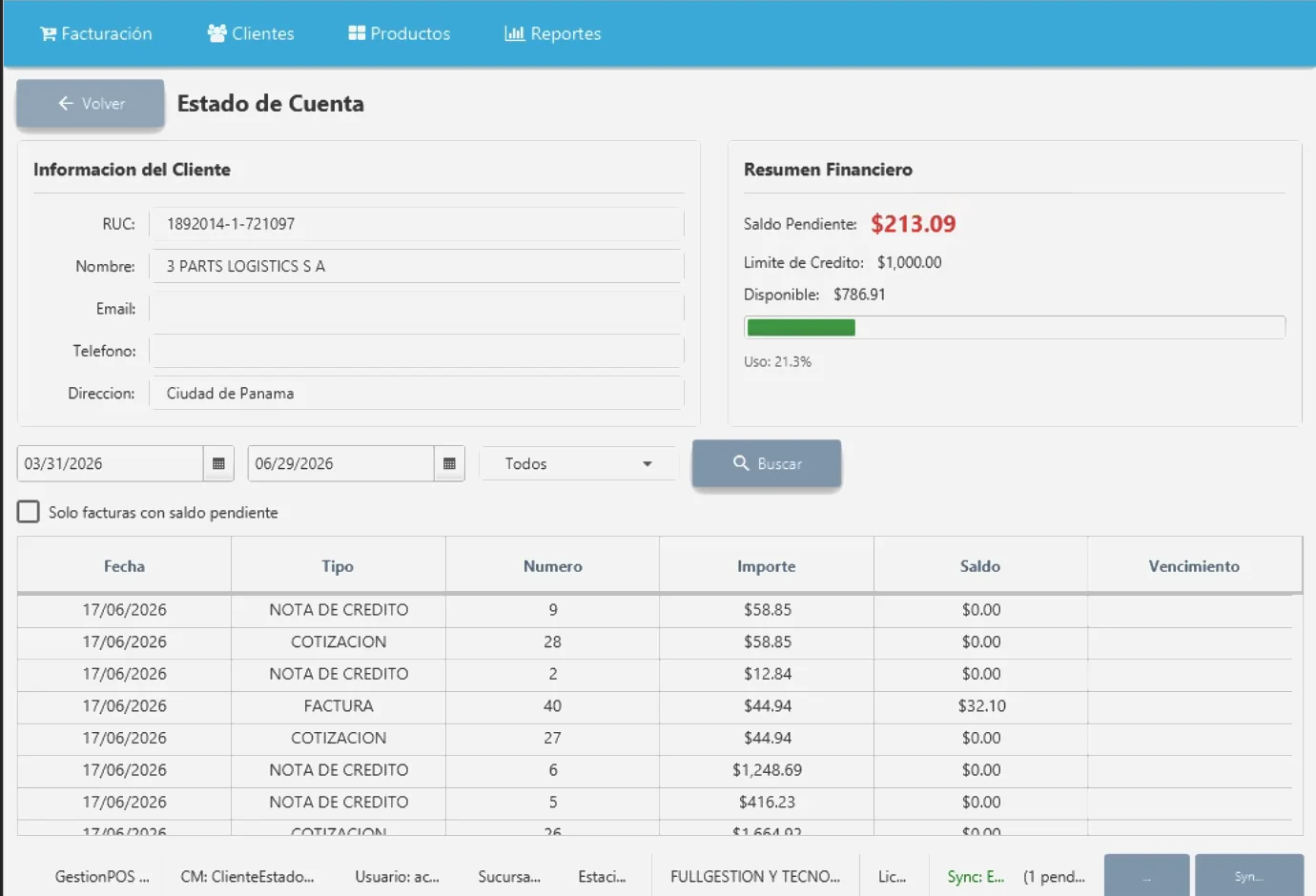This screenshot has height=896, width=1316.
Task: Click FULLGESTION Y TECNO... in the status bar
Action: [755, 877]
